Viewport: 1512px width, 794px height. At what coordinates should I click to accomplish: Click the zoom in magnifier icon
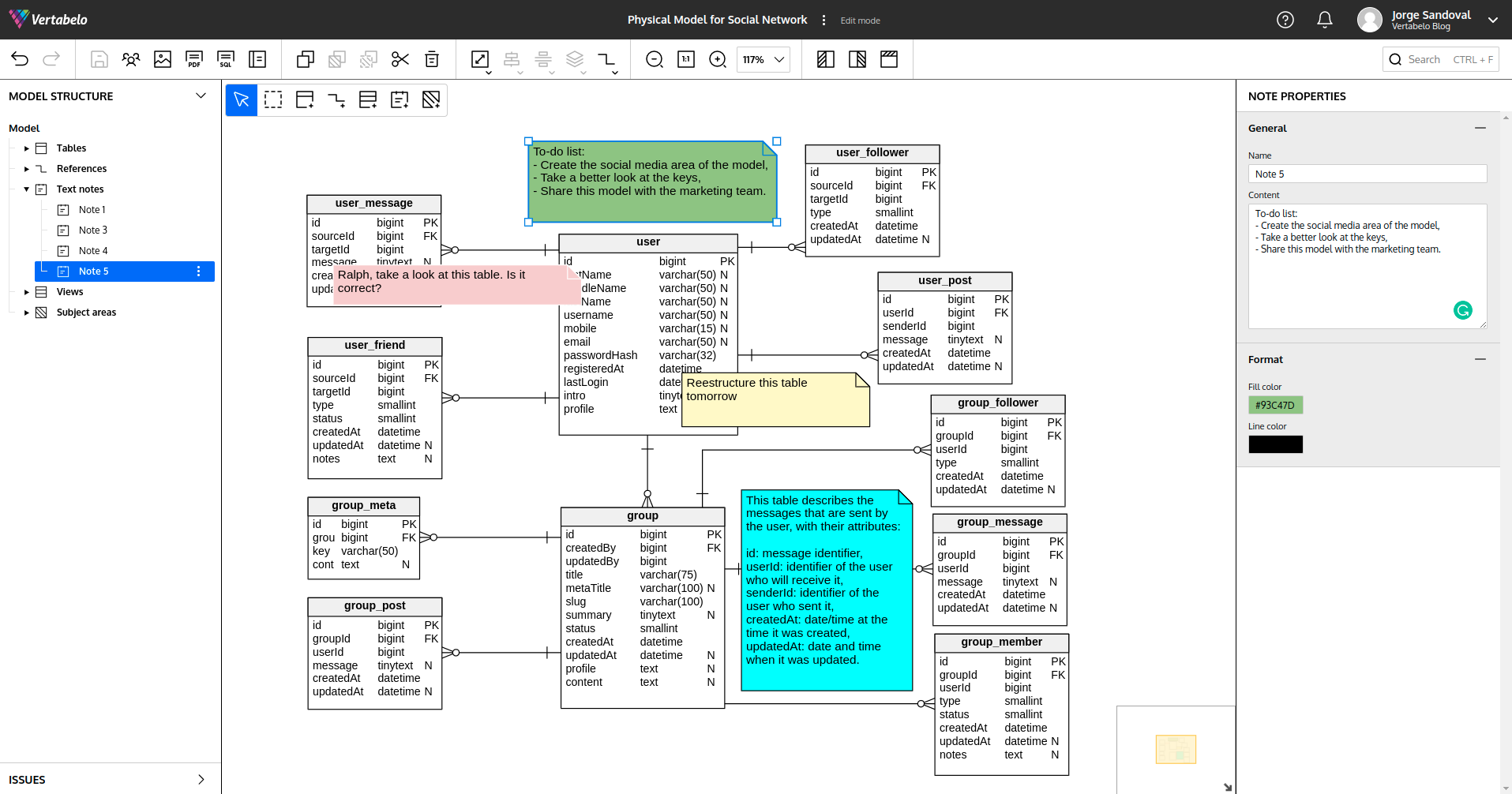[718, 59]
